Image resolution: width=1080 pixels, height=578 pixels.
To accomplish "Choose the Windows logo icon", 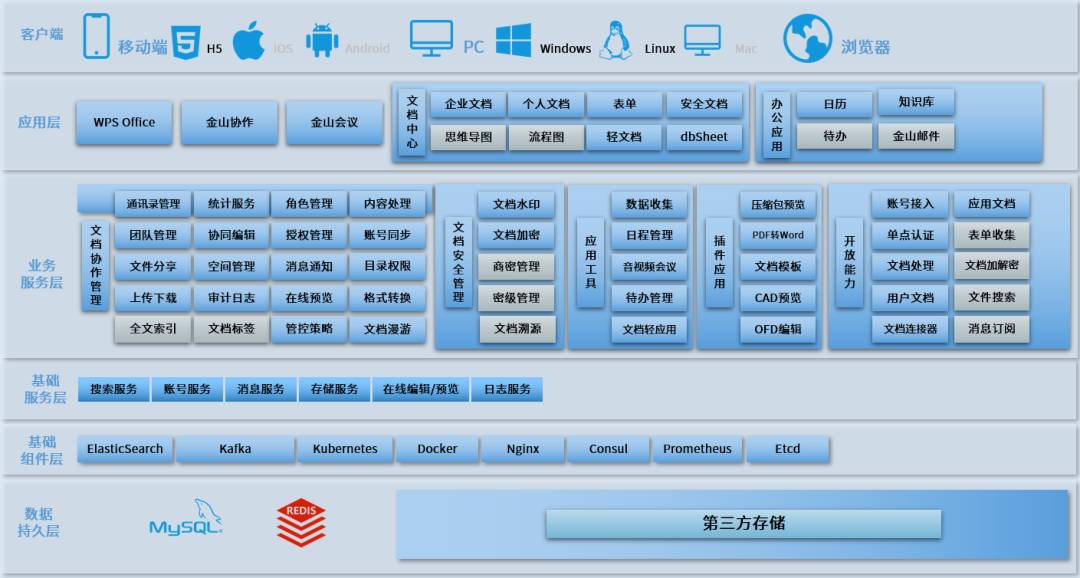I will click(x=514, y=41).
